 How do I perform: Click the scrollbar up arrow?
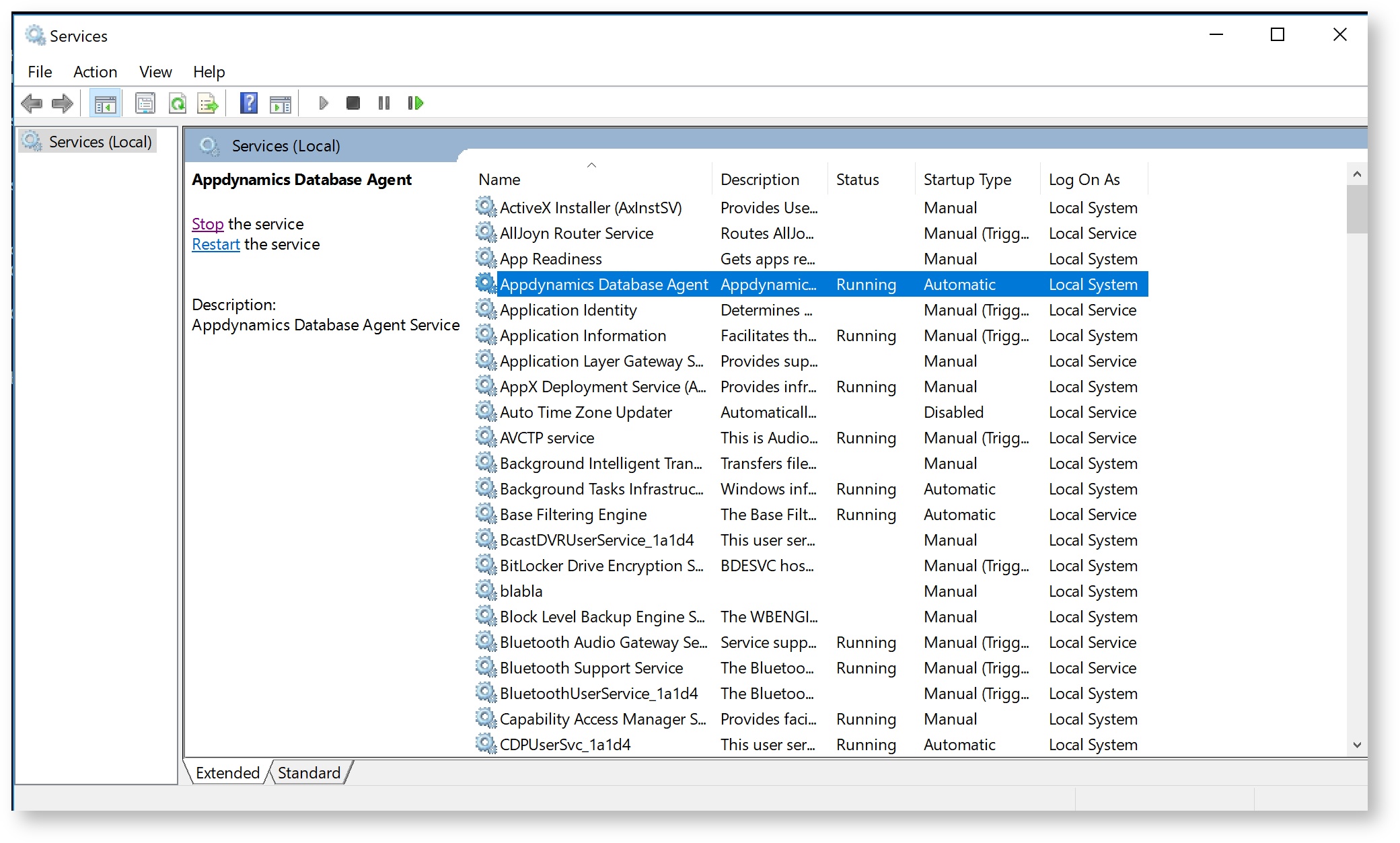(1357, 174)
